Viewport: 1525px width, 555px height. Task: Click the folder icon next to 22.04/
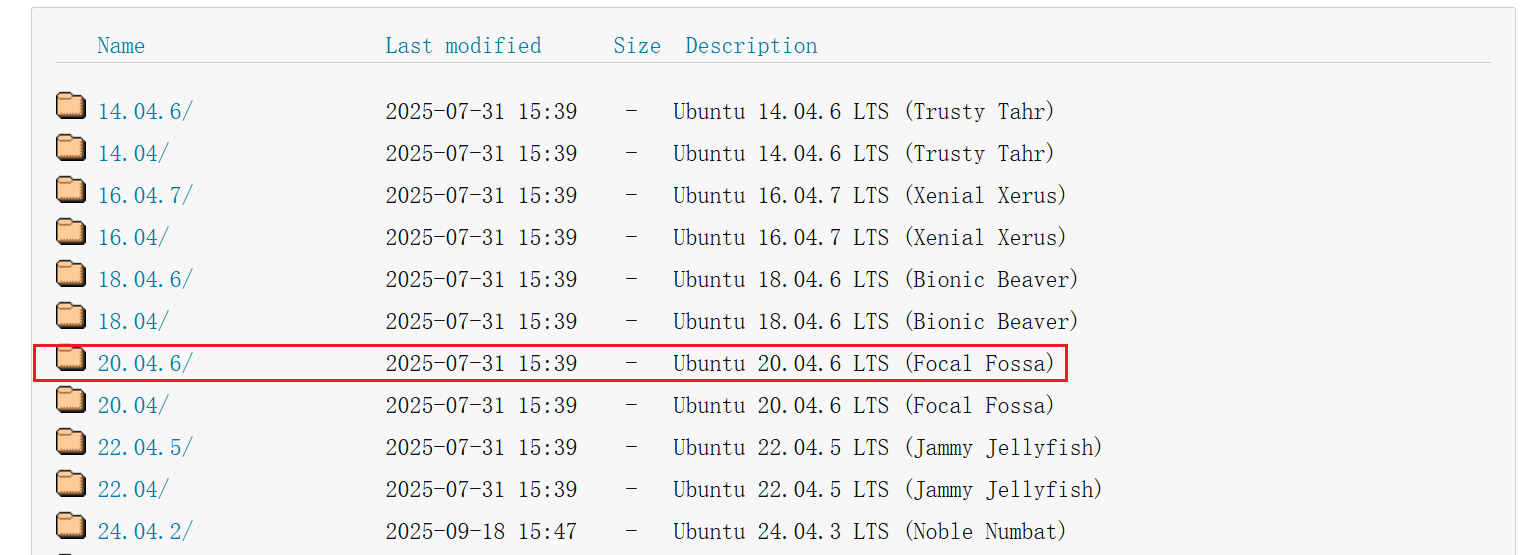70,484
